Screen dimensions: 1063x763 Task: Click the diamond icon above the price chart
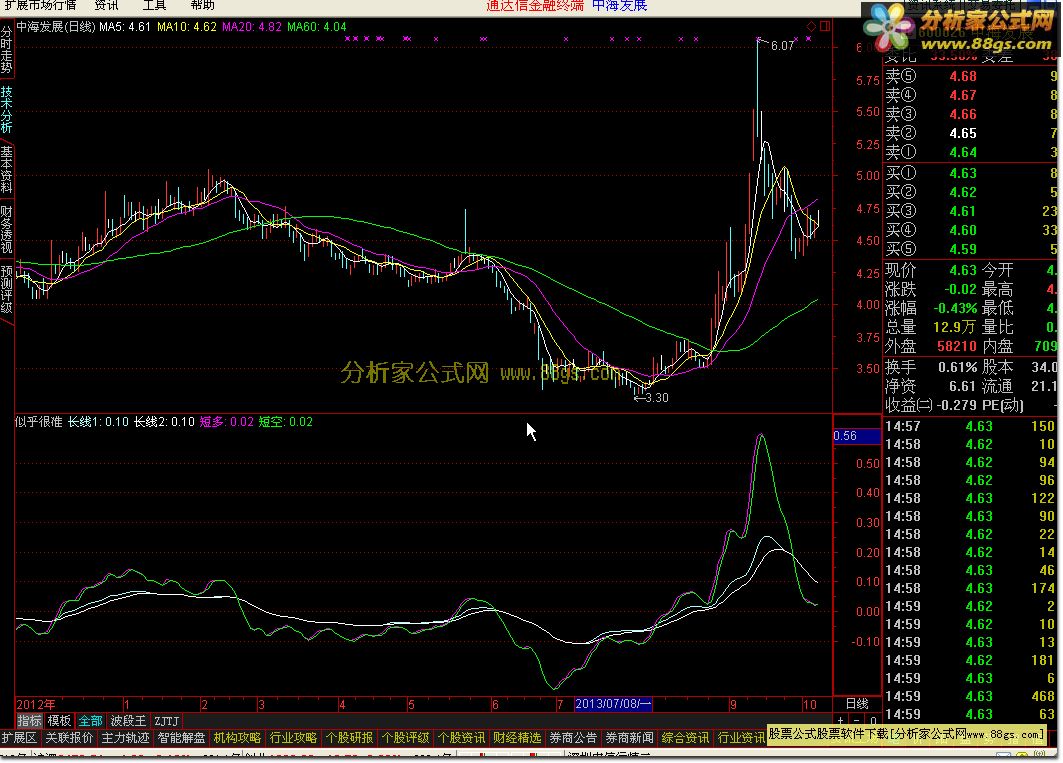[811, 26]
